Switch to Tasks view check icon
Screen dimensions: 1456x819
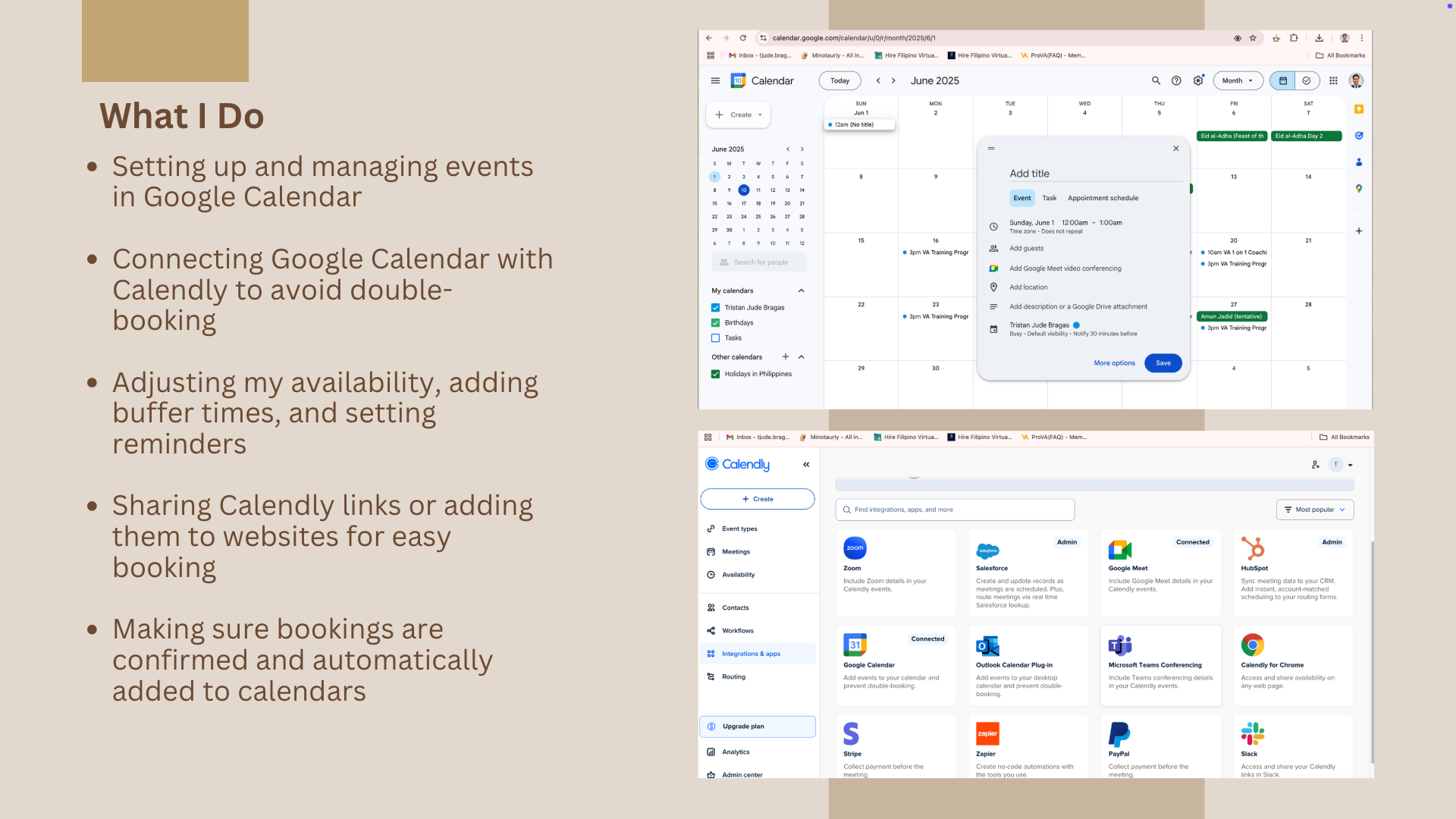coord(1307,80)
